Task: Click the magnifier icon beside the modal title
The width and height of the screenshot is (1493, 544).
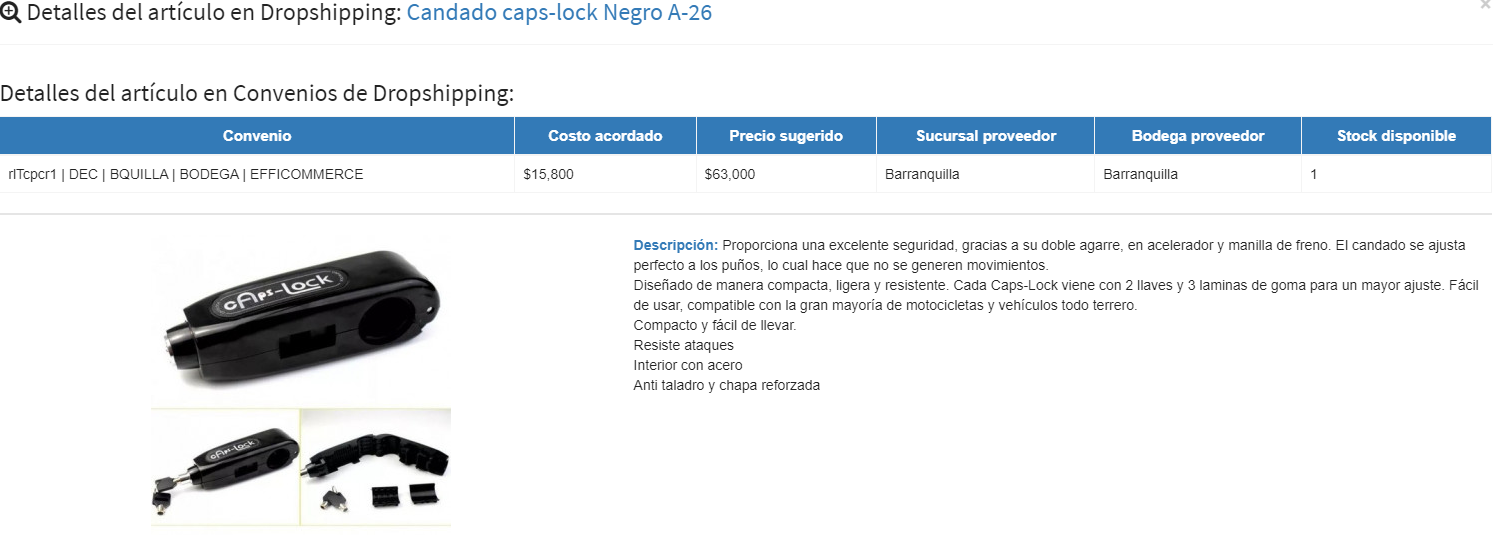Action: coord(11,14)
